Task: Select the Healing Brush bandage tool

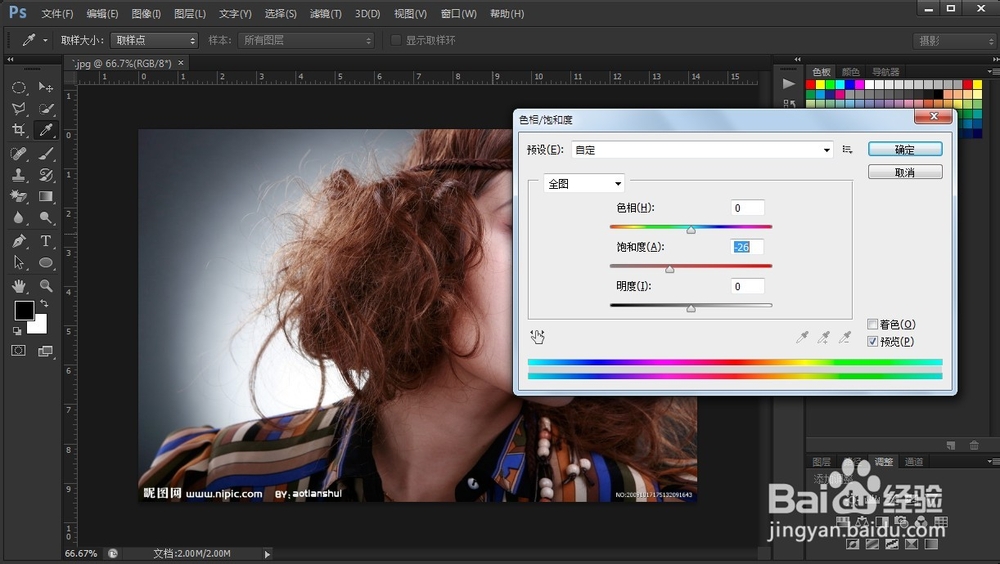Action: pos(18,154)
